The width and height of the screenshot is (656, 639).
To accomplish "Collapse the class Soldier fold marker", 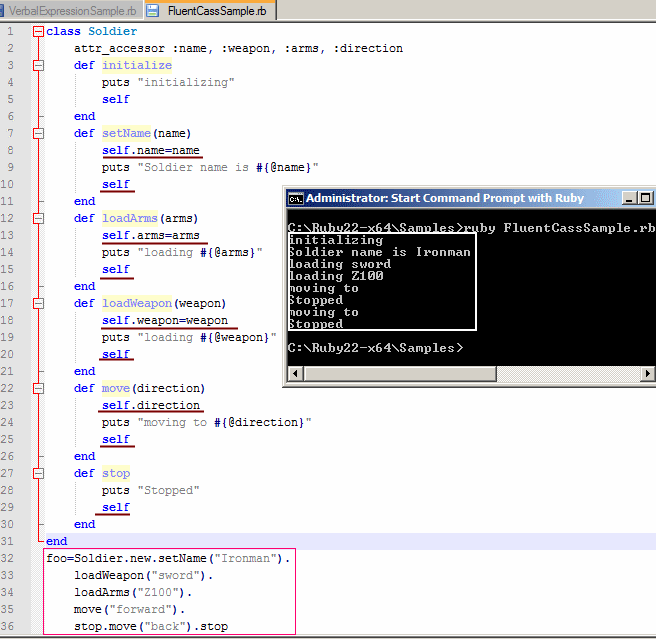I will (38, 31).
